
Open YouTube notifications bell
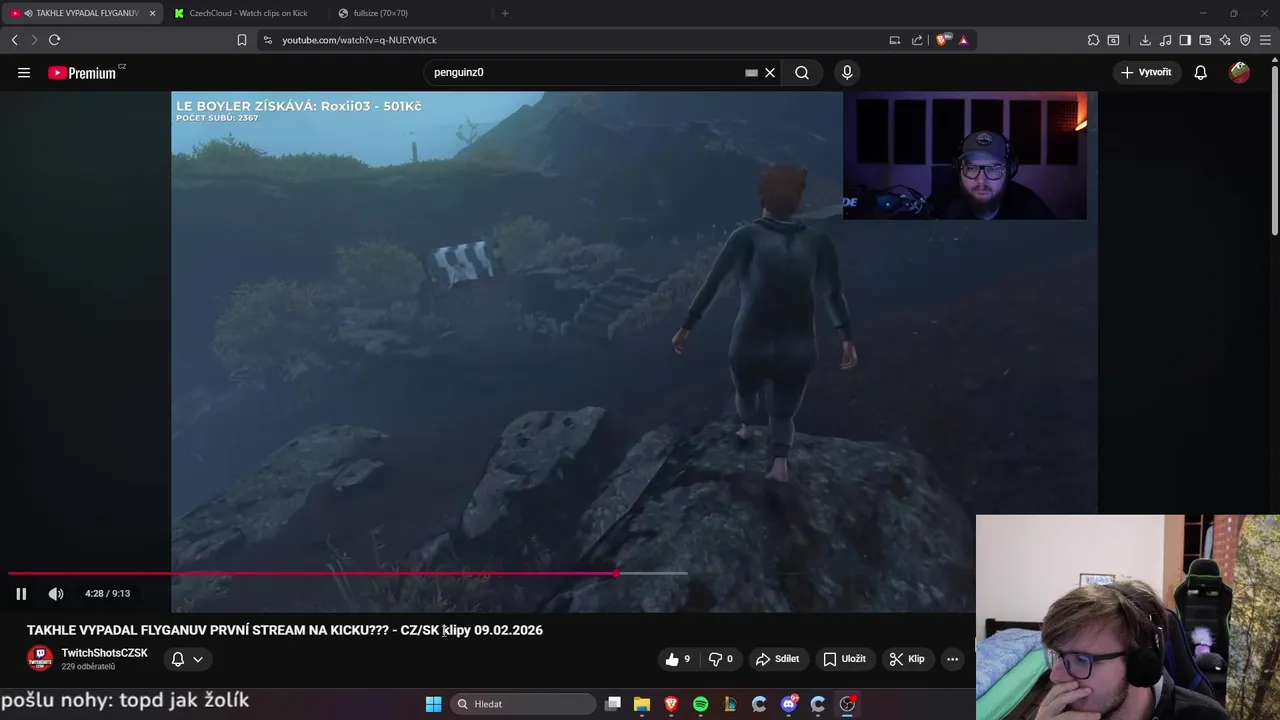(1201, 72)
